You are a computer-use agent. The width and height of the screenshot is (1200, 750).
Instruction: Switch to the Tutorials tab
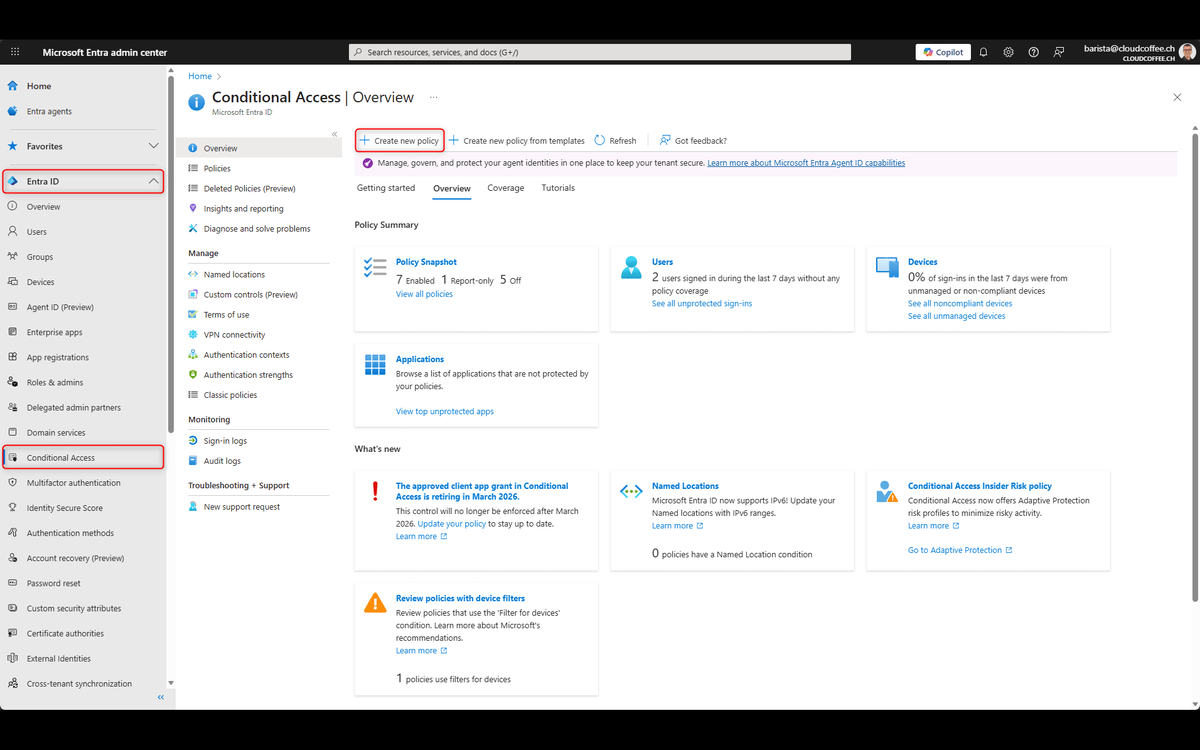(558, 188)
